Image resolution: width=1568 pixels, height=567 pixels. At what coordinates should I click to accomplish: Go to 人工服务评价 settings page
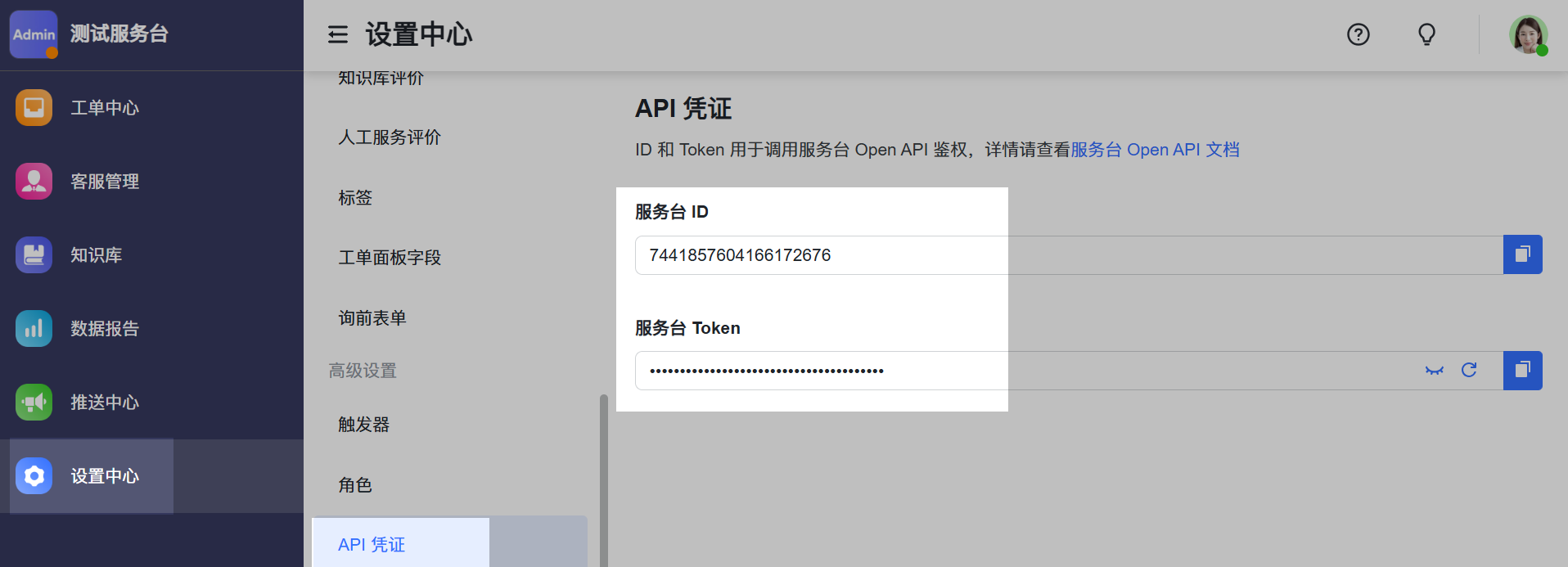coord(390,137)
